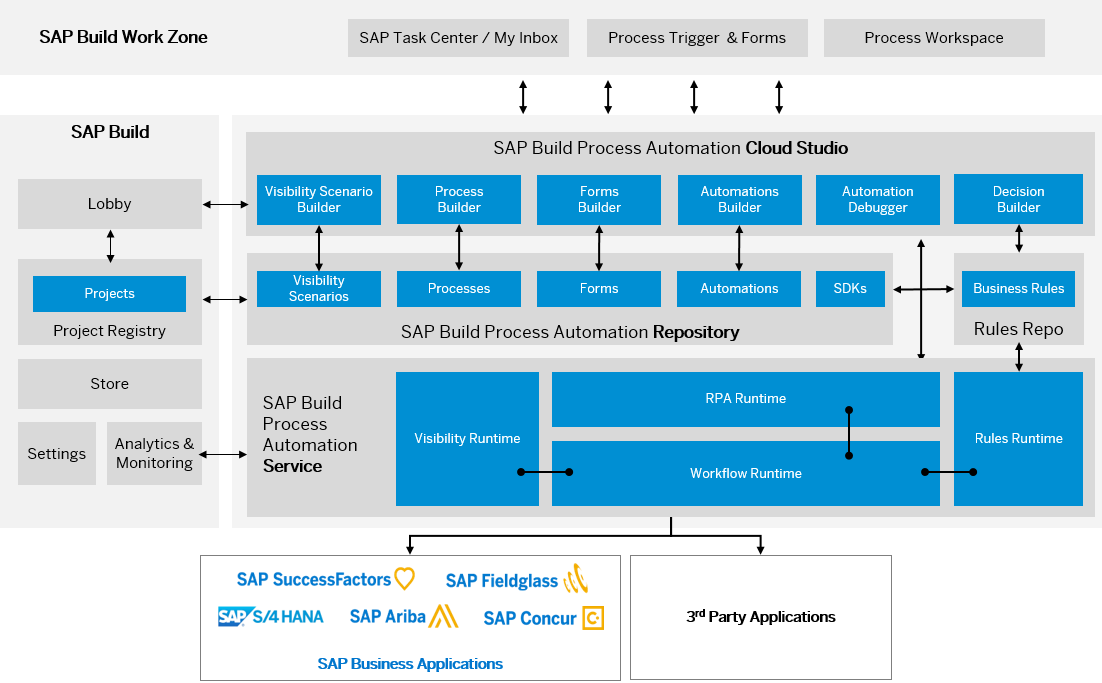Open the Process Workspace box
Screen dimensions: 1102x683
tap(934, 38)
